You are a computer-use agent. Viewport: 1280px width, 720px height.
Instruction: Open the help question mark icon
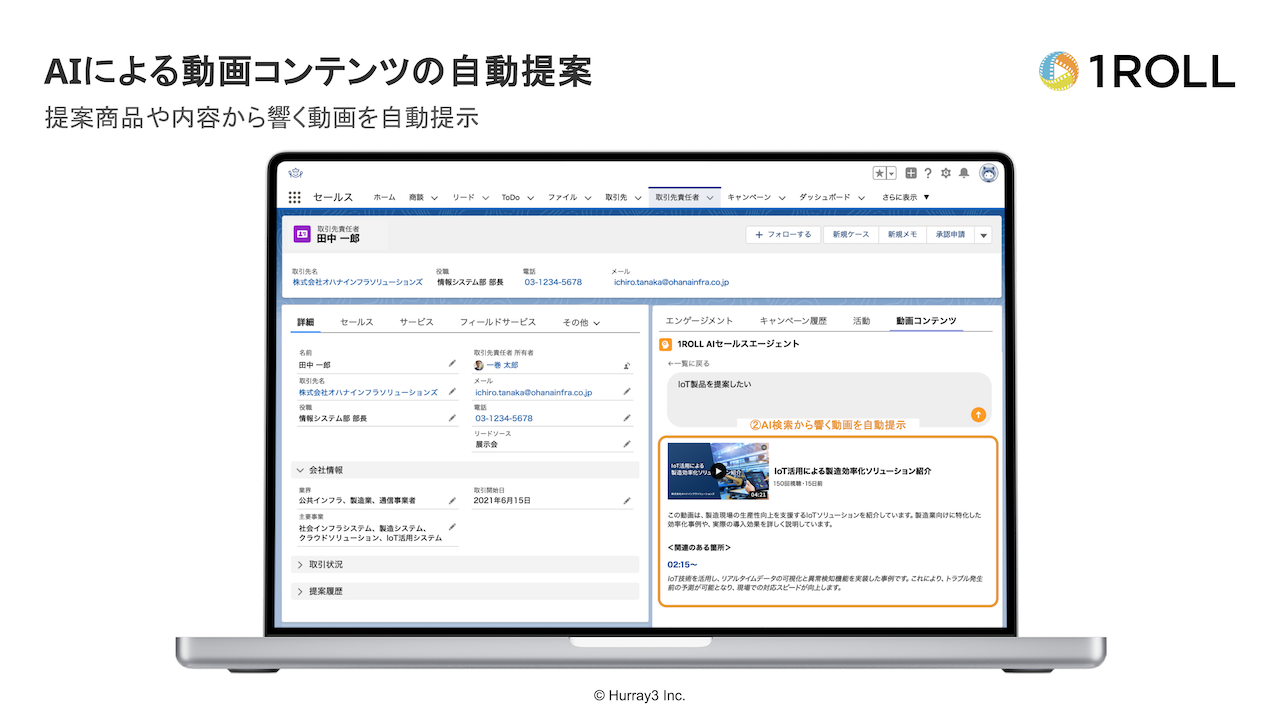click(928, 173)
